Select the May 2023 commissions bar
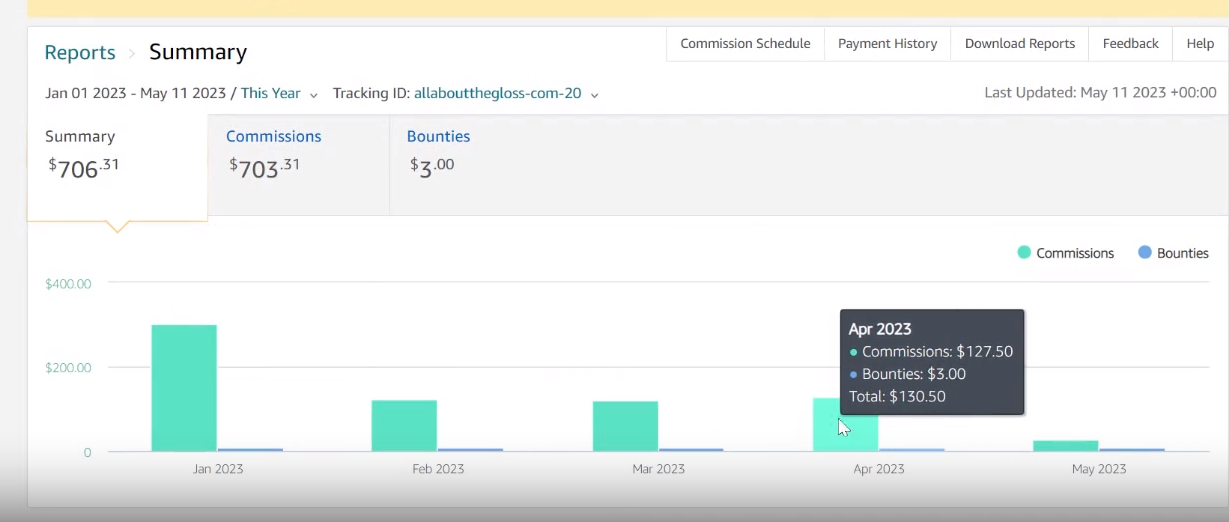1229x522 pixels. coord(1066,446)
